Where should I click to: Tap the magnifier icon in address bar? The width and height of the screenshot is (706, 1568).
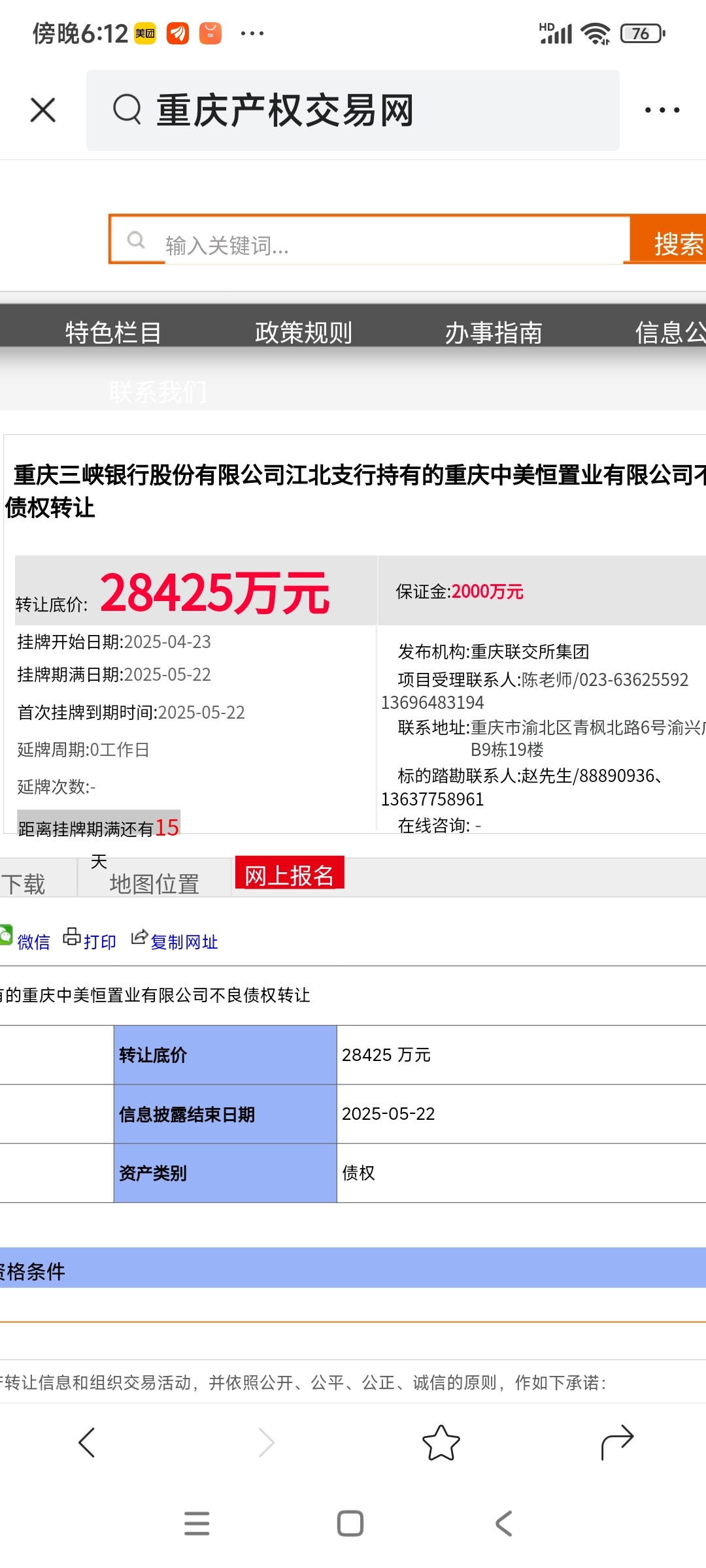point(127,109)
